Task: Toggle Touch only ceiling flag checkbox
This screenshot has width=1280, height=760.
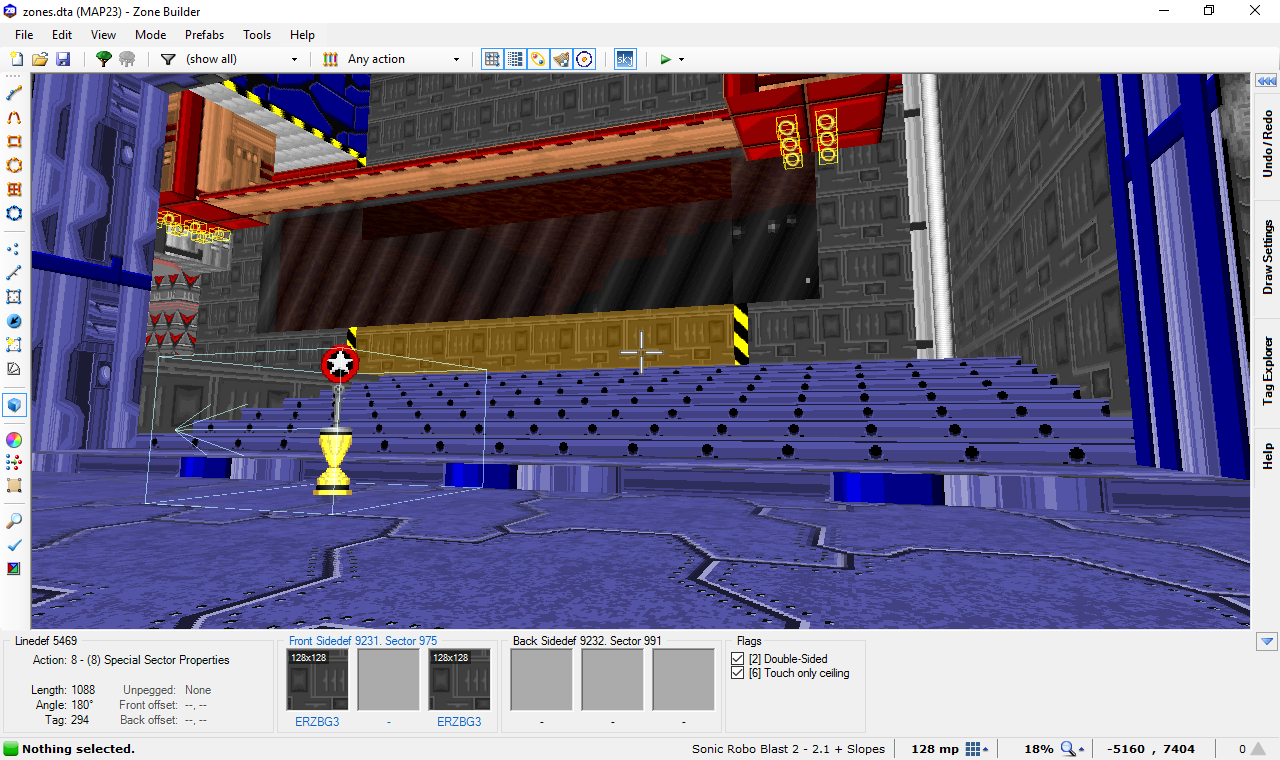Action: (x=738, y=673)
